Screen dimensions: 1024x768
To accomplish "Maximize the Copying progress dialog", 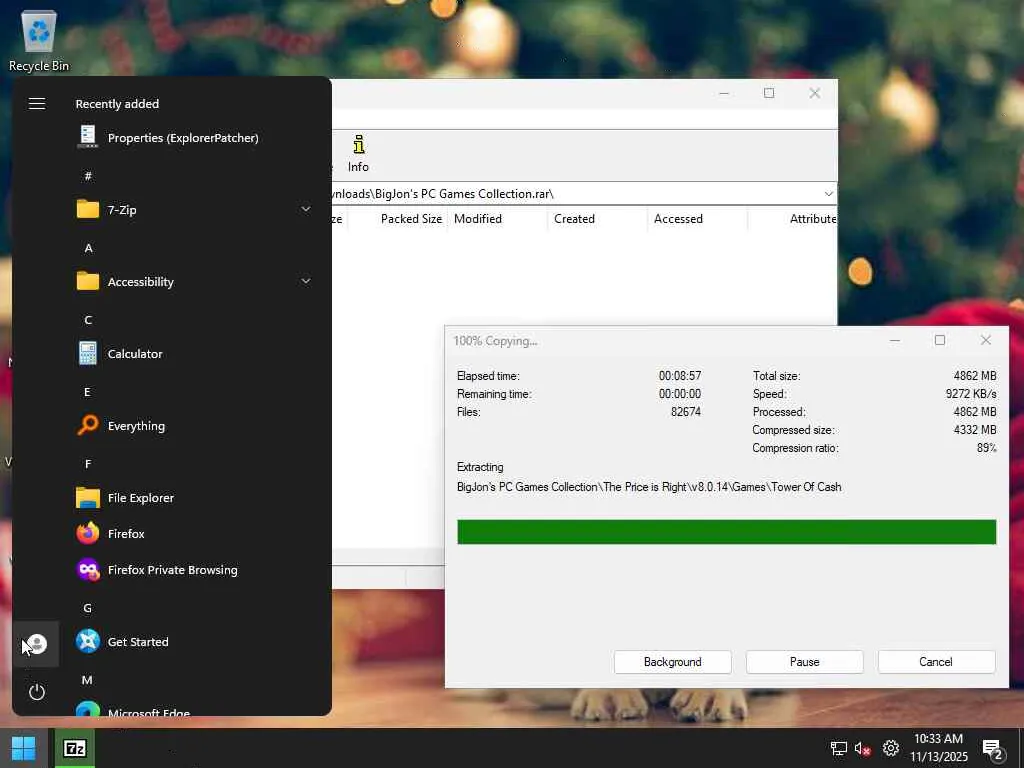I will point(940,340).
